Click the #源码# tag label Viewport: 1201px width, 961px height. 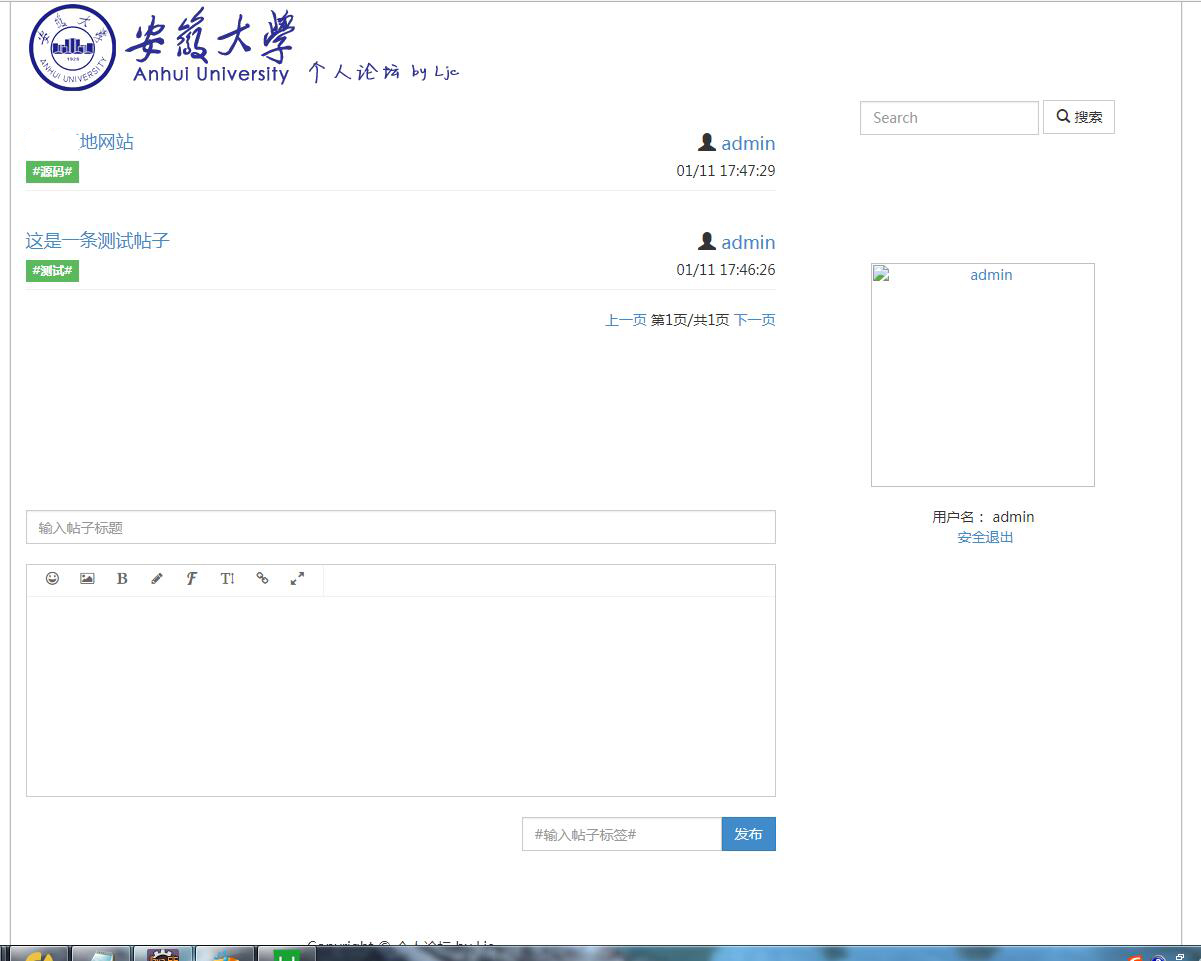pyautogui.click(x=52, y=172)
